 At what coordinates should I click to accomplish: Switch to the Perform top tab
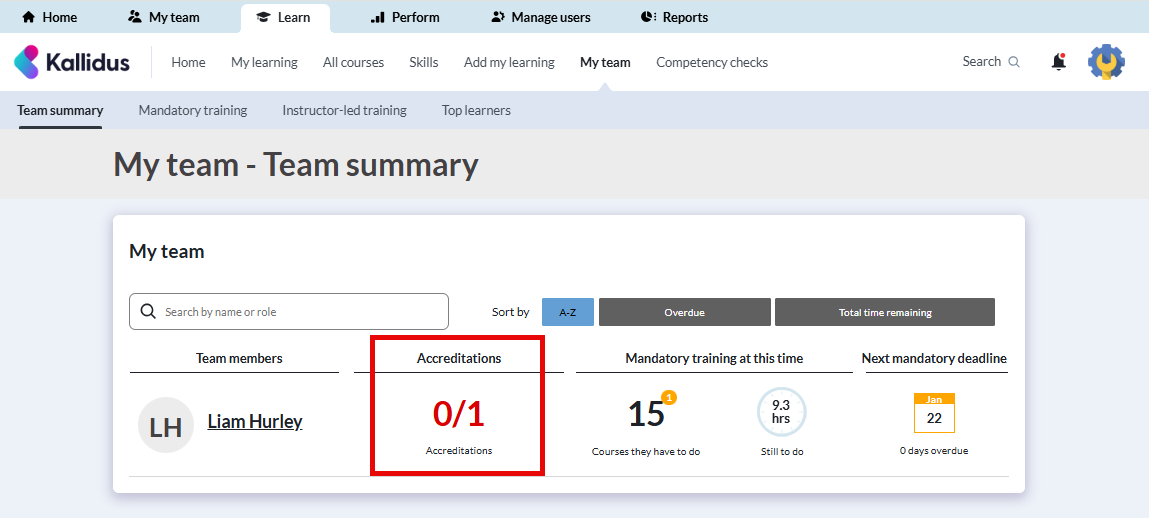click(x=404, y=17)
